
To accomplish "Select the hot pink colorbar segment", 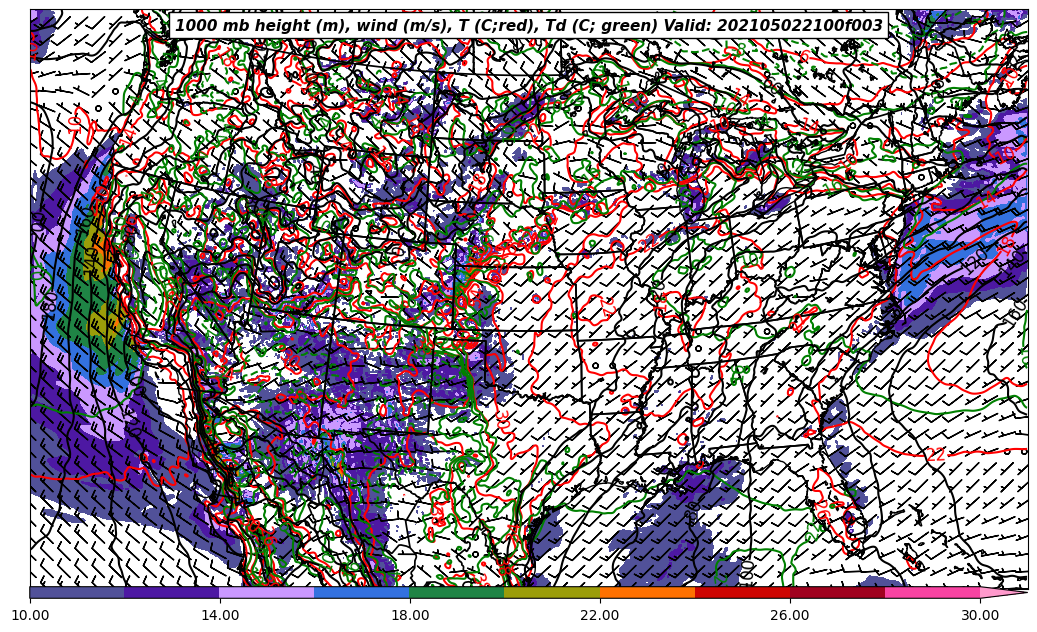I will click(932, 593).
